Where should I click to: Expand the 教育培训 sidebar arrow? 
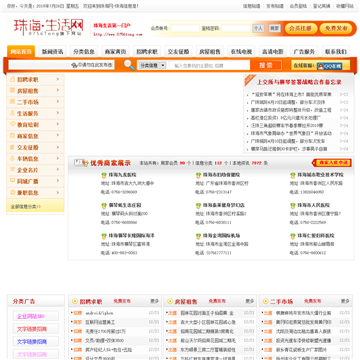[x=58, y=124]
